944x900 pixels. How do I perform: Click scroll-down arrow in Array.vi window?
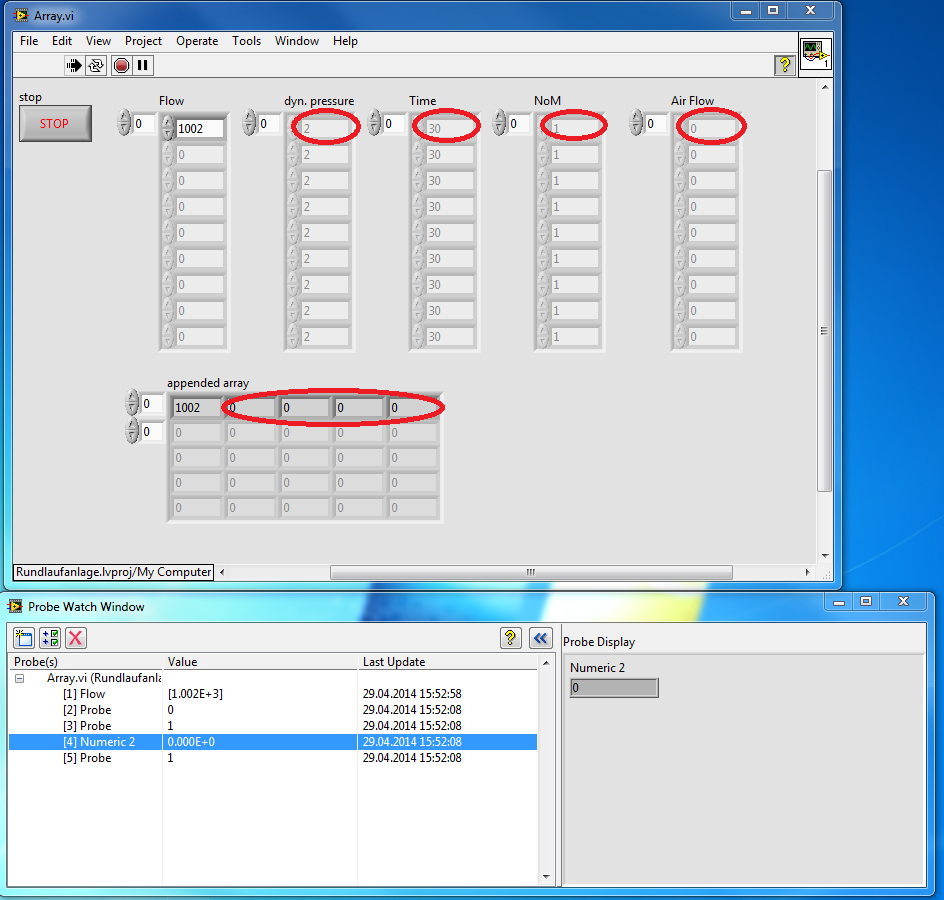coord(825,555)
